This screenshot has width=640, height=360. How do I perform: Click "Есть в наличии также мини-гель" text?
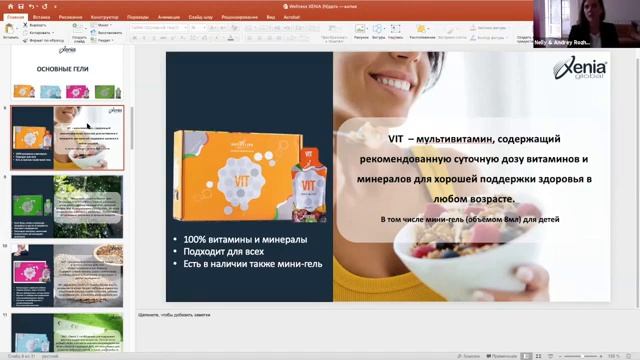[x=253, y=264]
